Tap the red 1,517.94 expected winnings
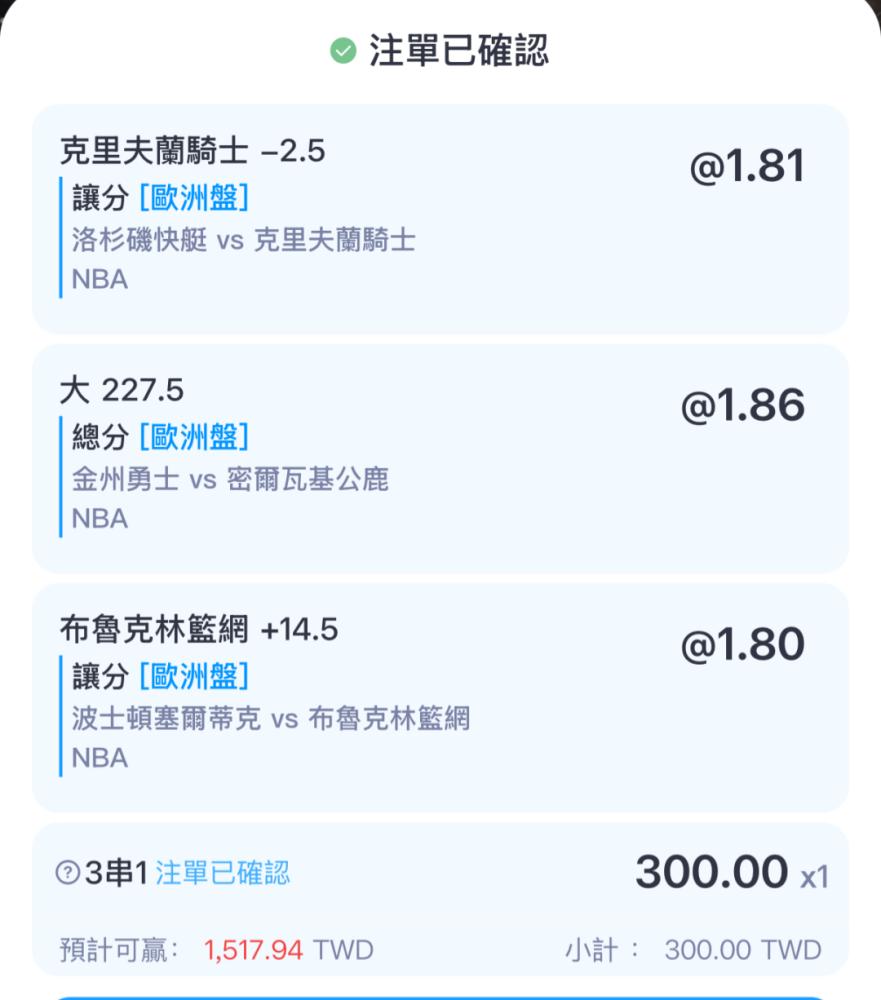This screenshot has width=881, height=1000. pyautogui.click(x=253, y=949)
